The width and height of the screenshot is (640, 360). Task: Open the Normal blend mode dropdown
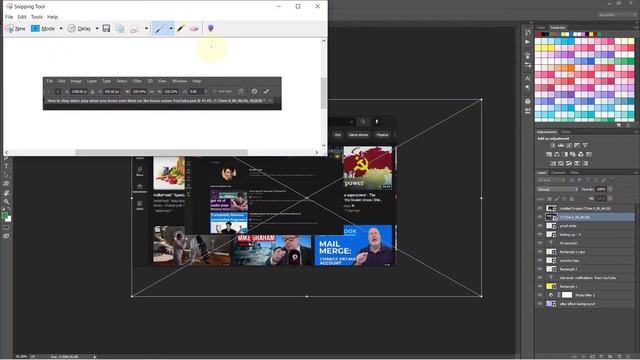coord(557,189)
